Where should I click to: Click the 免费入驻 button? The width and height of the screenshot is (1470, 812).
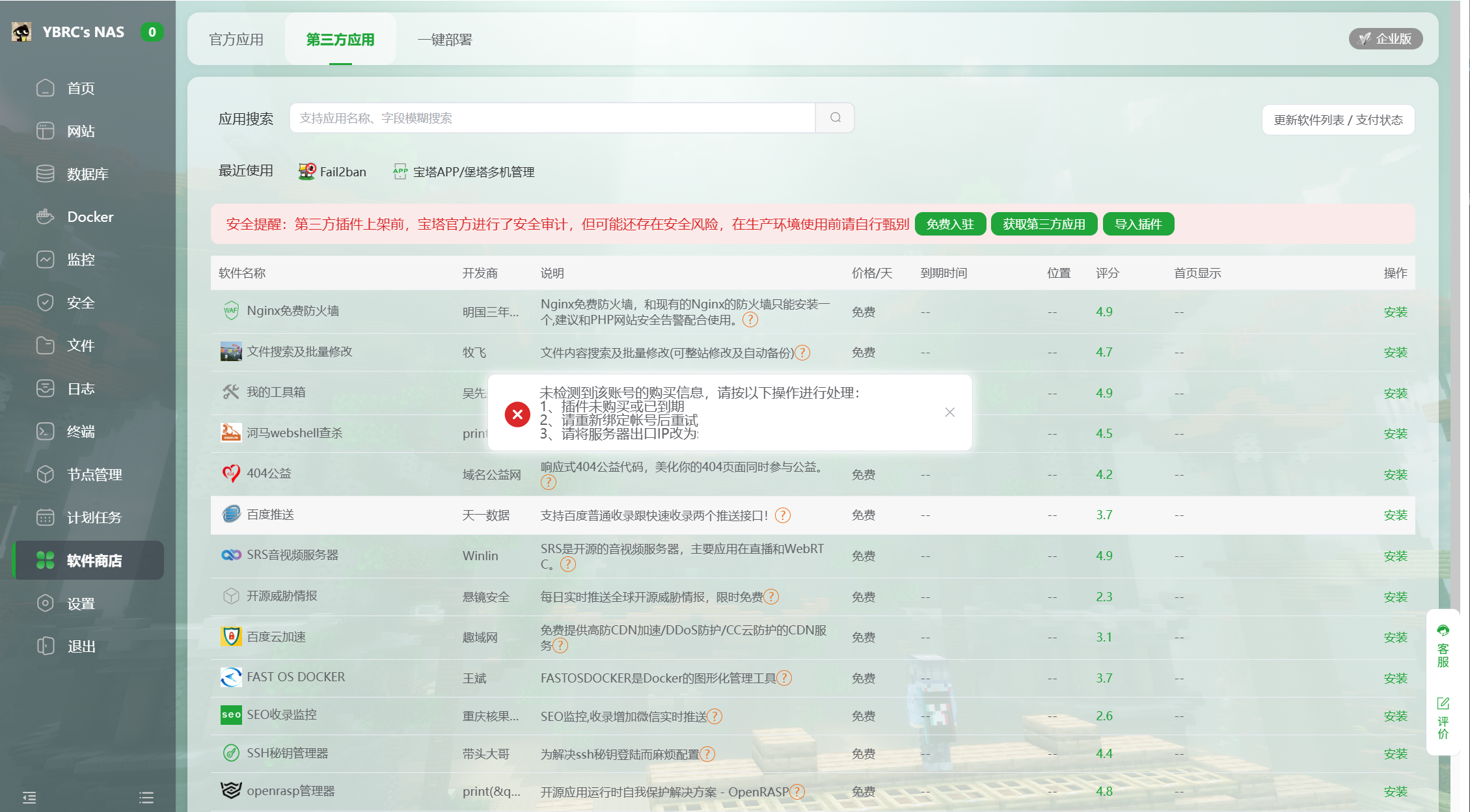[x=949, y=223]
